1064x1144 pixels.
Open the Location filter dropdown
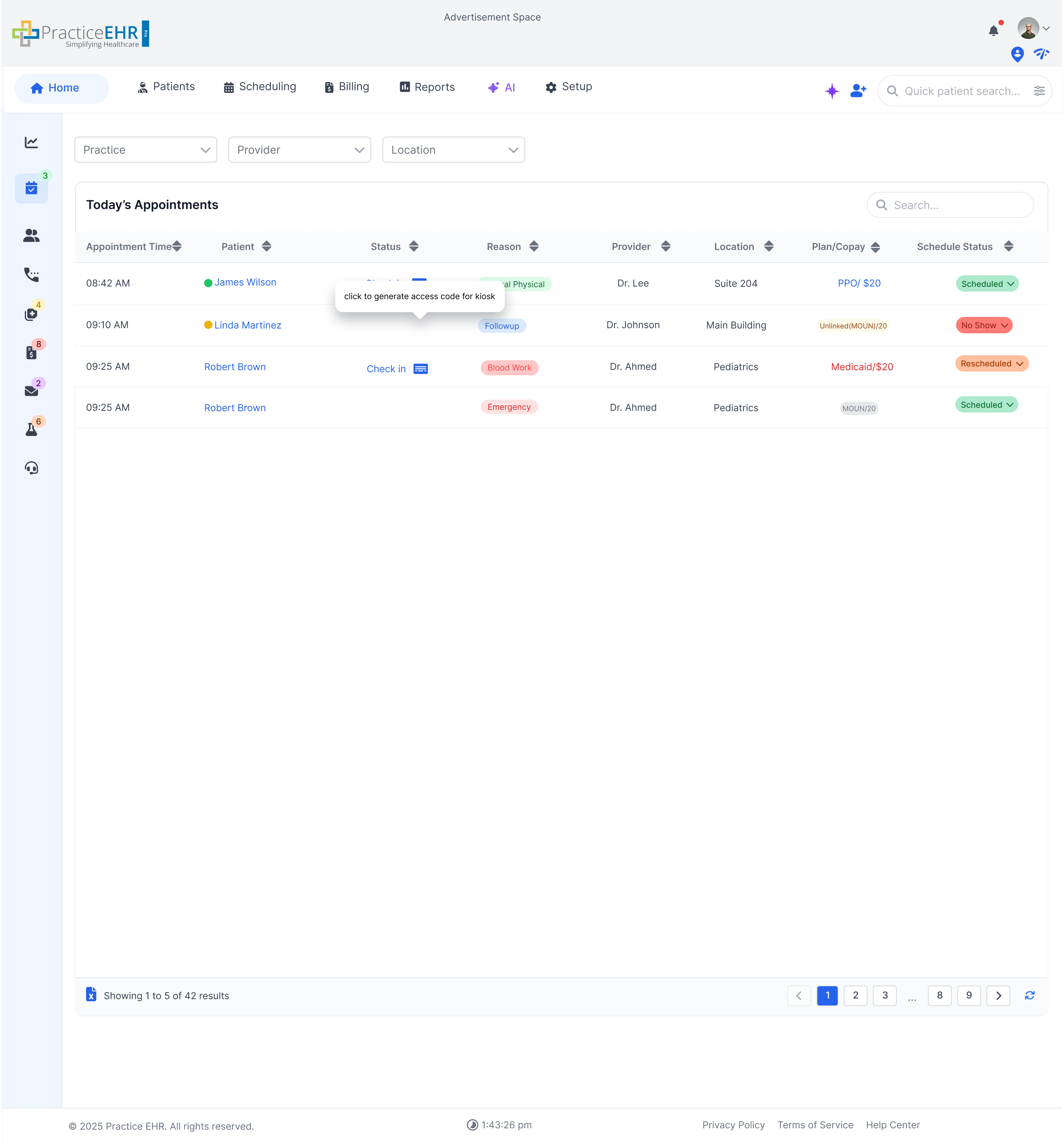coord(453,150)
